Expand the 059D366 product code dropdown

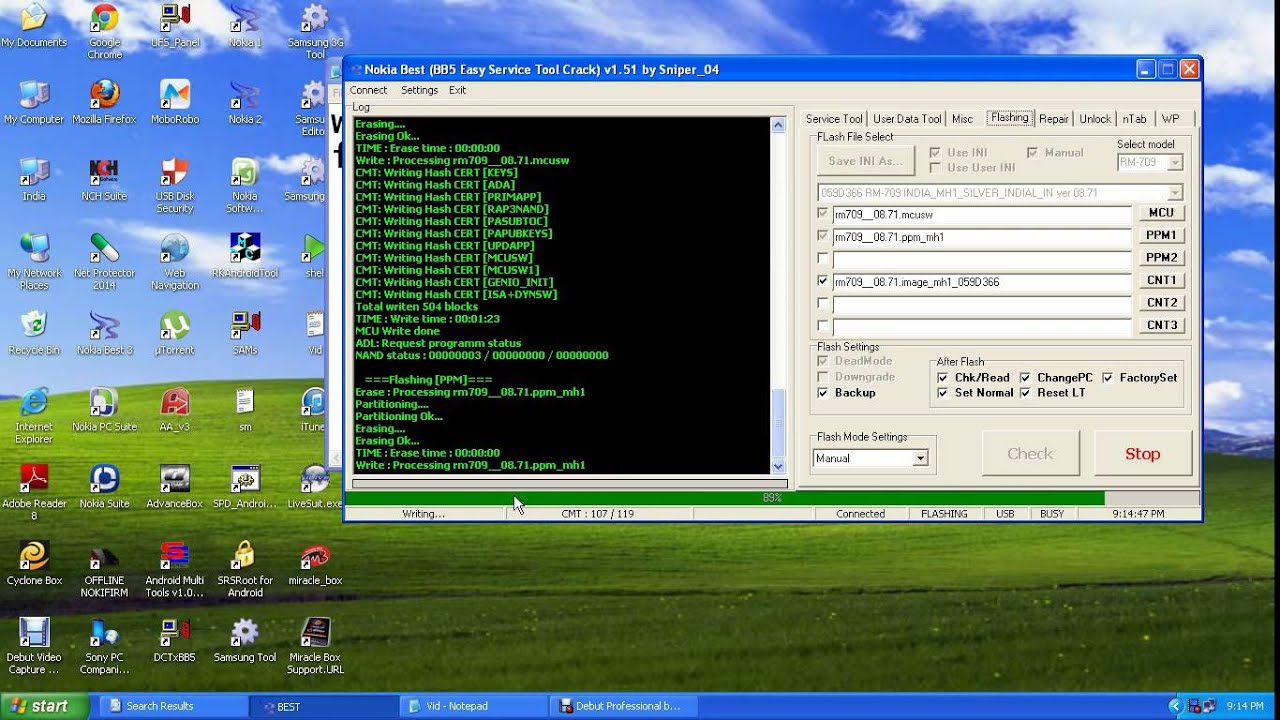(1175, 192)
